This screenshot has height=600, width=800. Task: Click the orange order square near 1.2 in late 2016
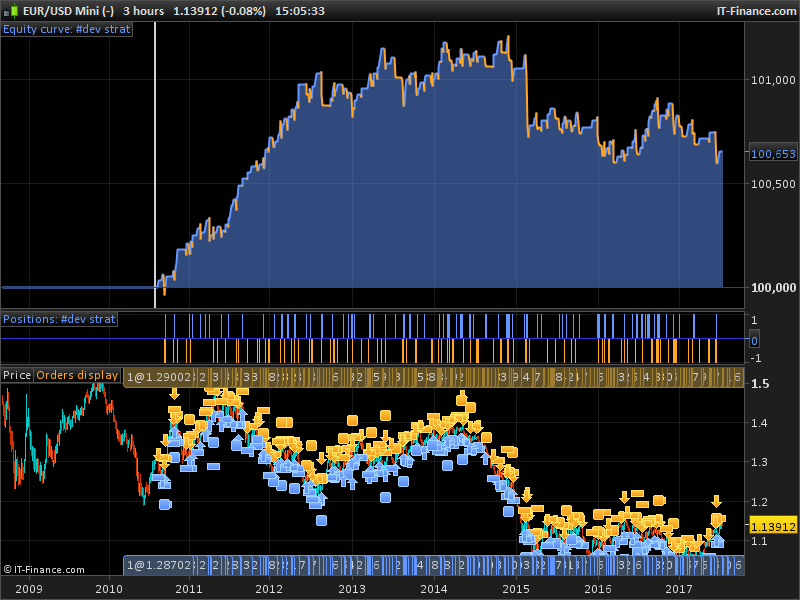(x=660, y=499)
